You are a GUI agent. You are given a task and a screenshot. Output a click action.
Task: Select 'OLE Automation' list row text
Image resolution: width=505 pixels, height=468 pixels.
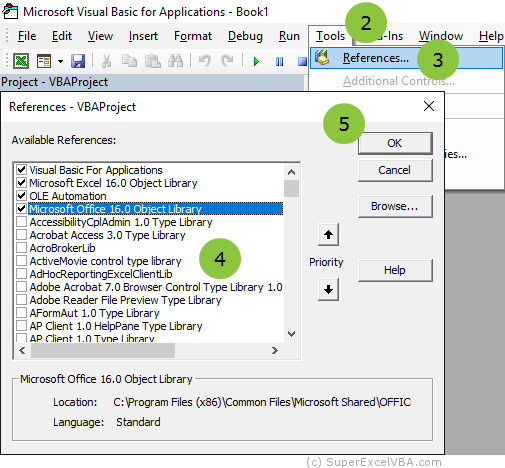coord(68,196)
